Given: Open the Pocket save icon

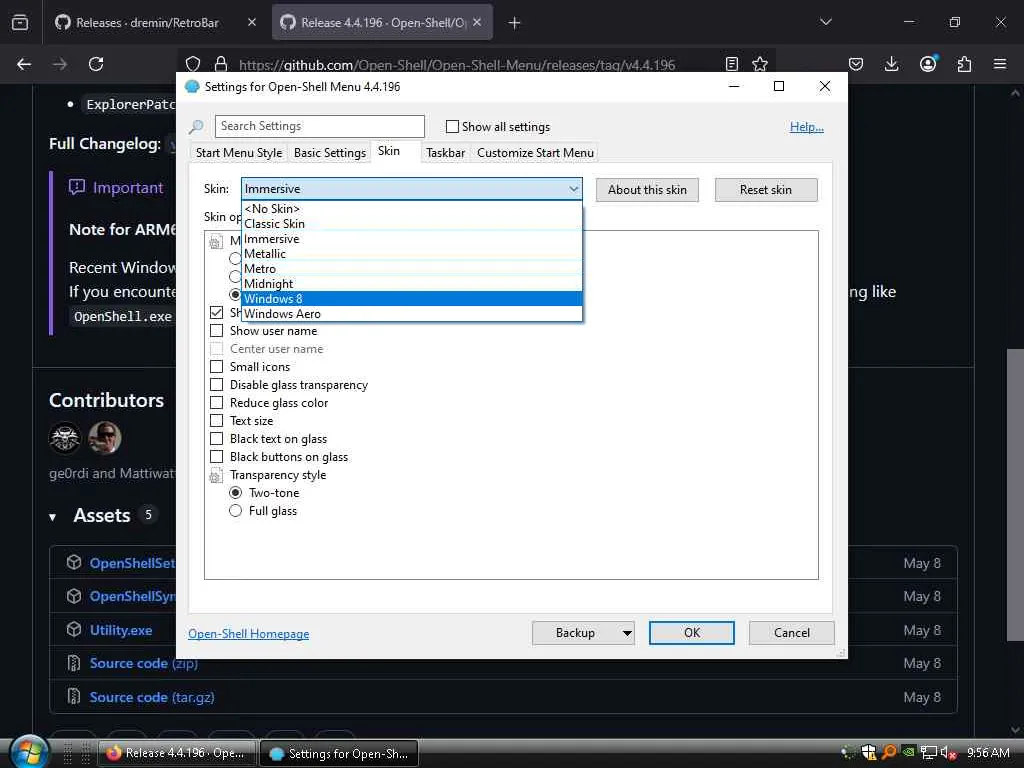Looking at the screenshot, I should coord(856,64).
